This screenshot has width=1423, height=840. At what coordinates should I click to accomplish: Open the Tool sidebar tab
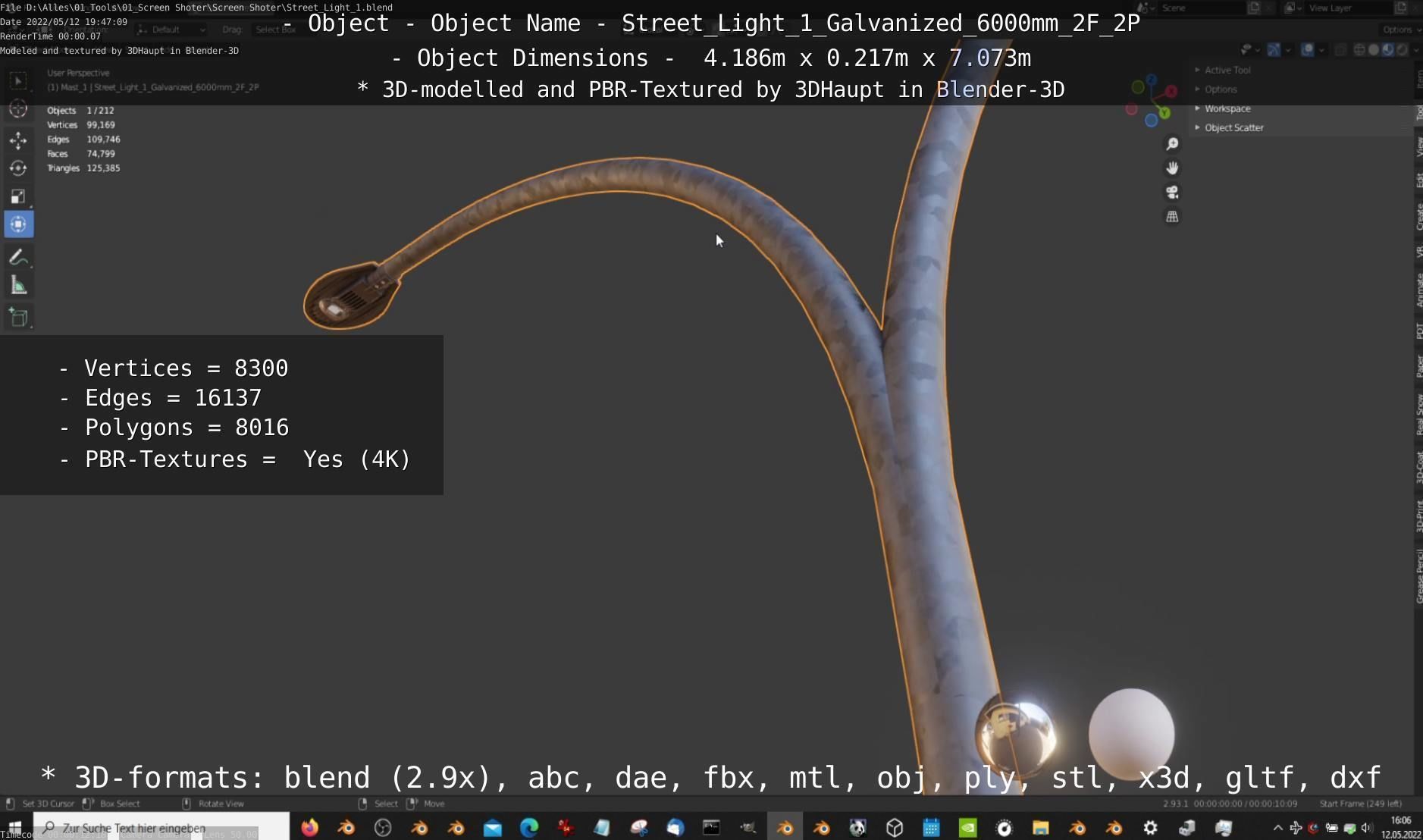tap(1418, 112)
